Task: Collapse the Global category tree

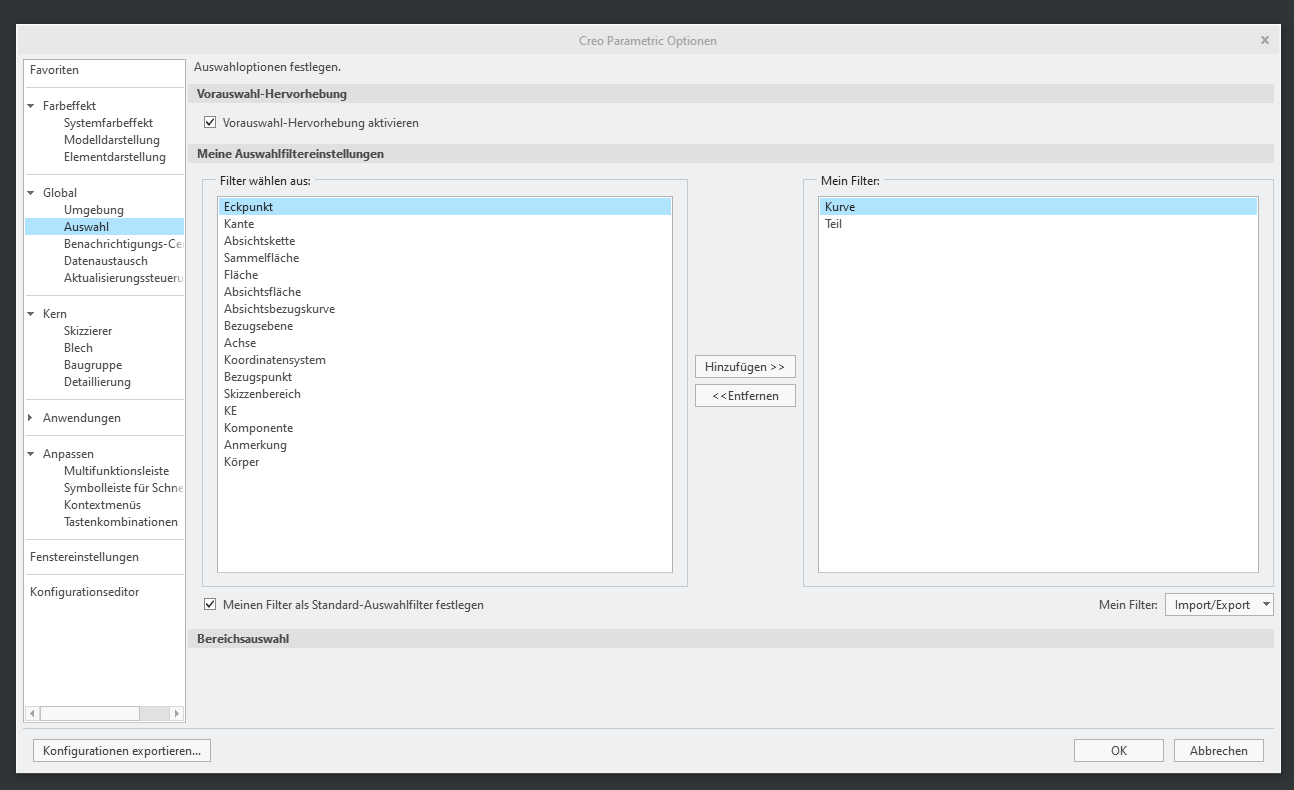Action: tap(30, 192)
